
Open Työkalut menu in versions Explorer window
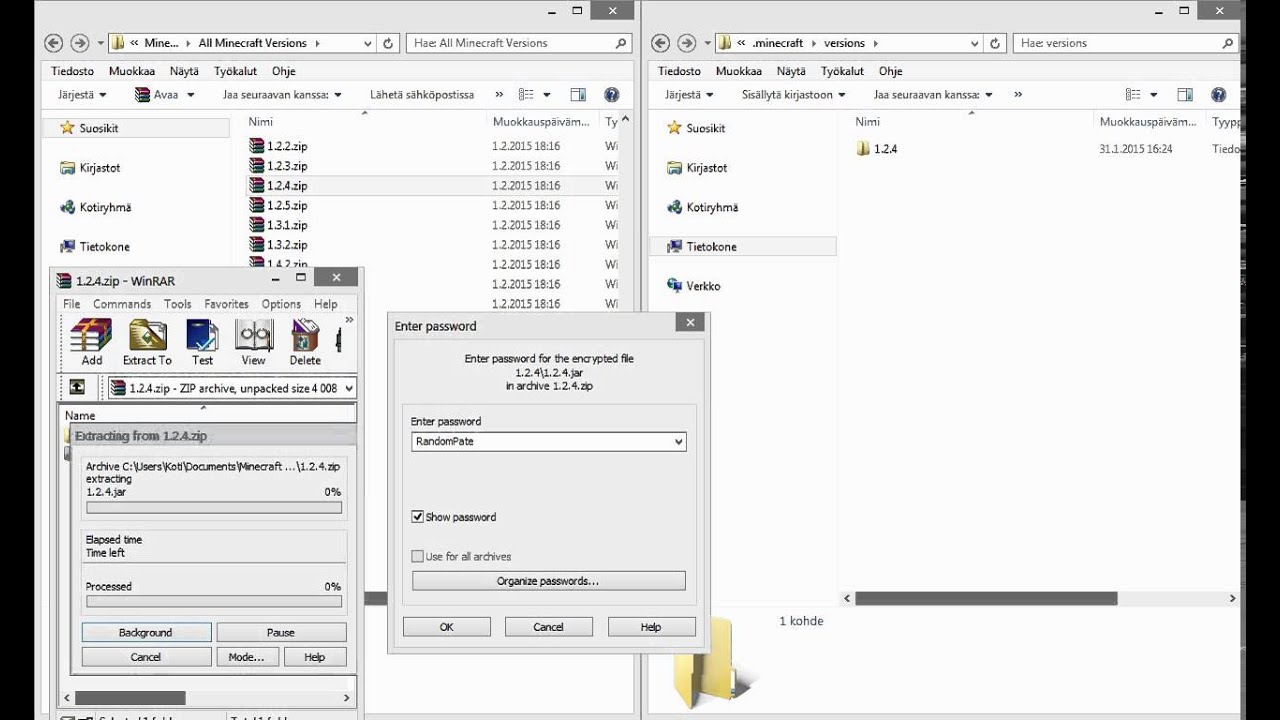(x=842, y=71)
